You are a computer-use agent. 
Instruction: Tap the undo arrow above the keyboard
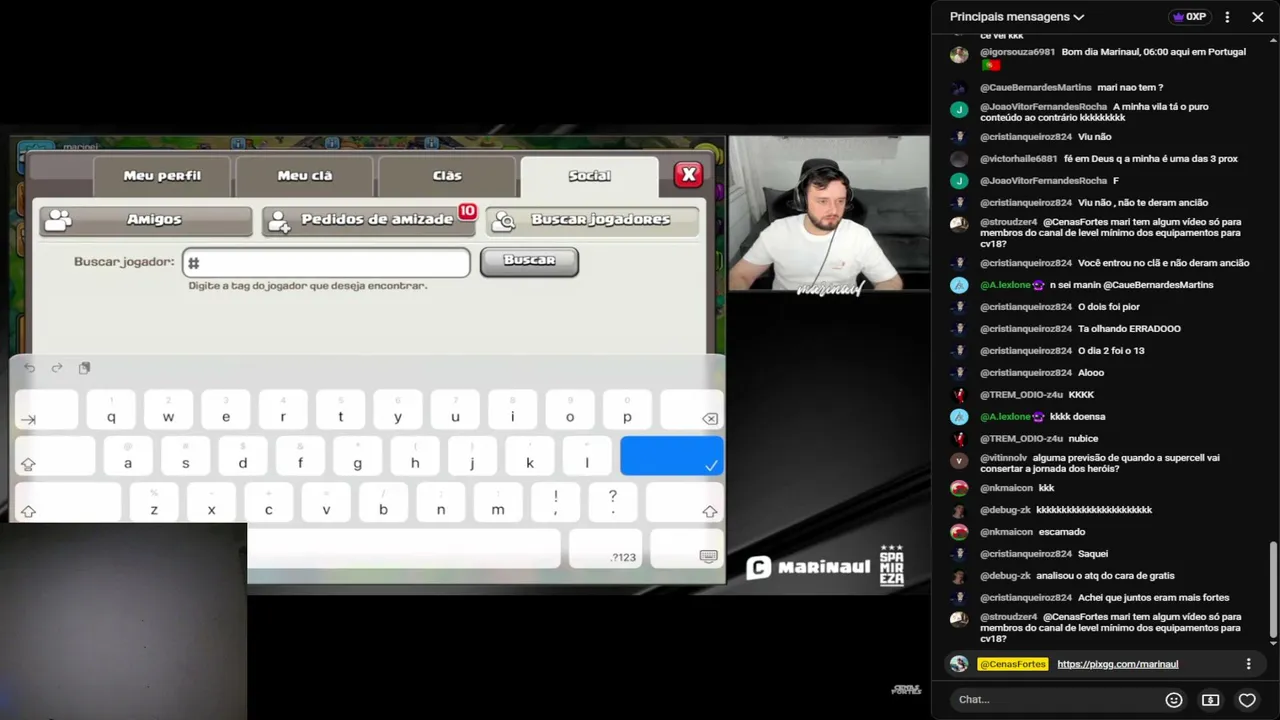coord(29,368)
